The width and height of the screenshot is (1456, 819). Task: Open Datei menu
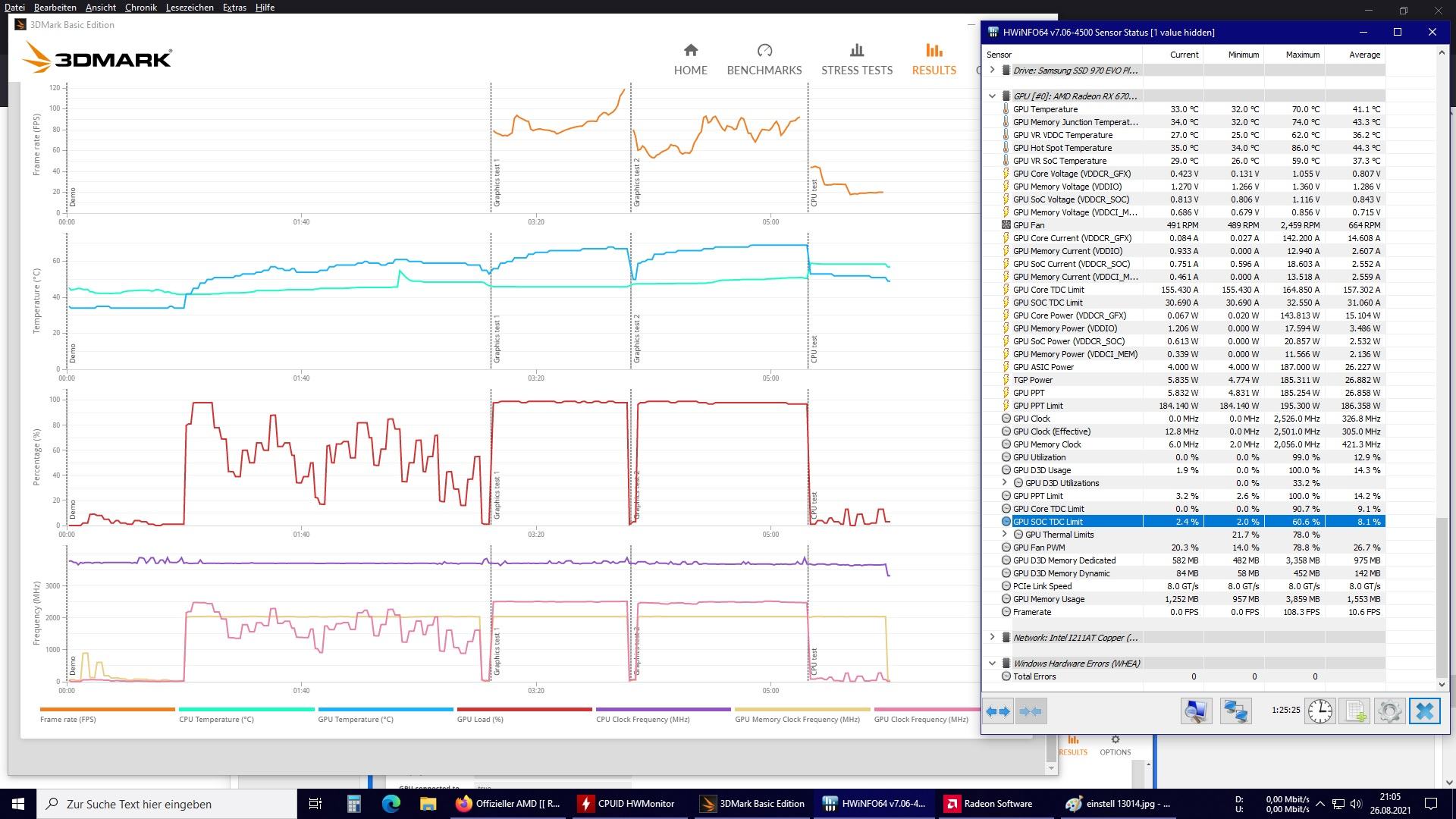tap(14, 7)
